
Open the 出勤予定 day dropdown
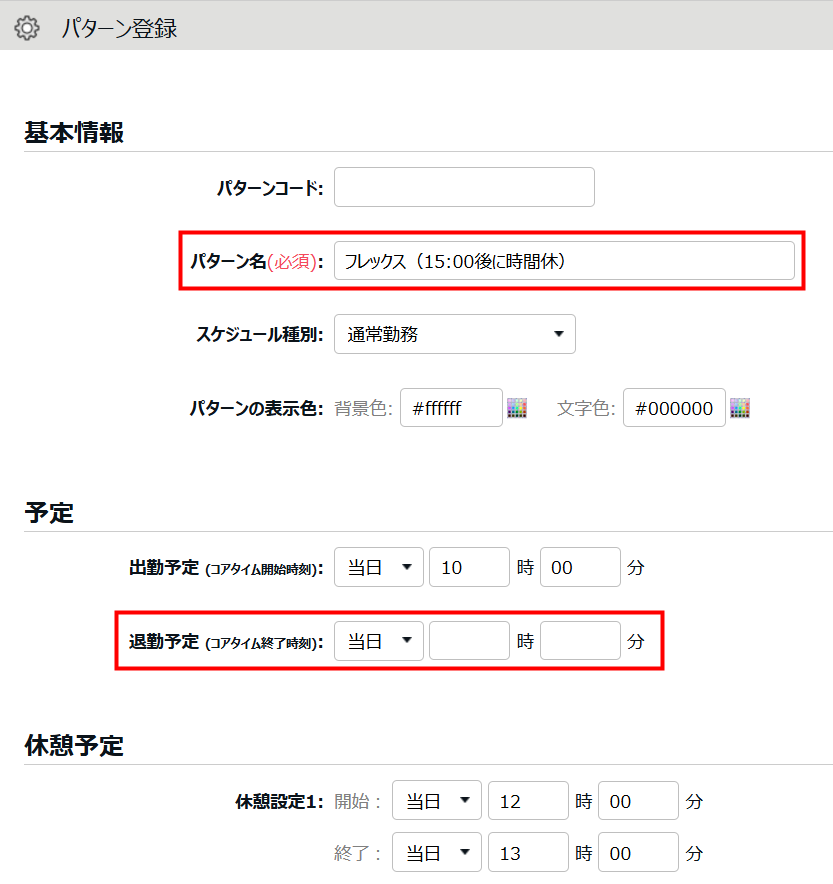click(x=378, y=567)
